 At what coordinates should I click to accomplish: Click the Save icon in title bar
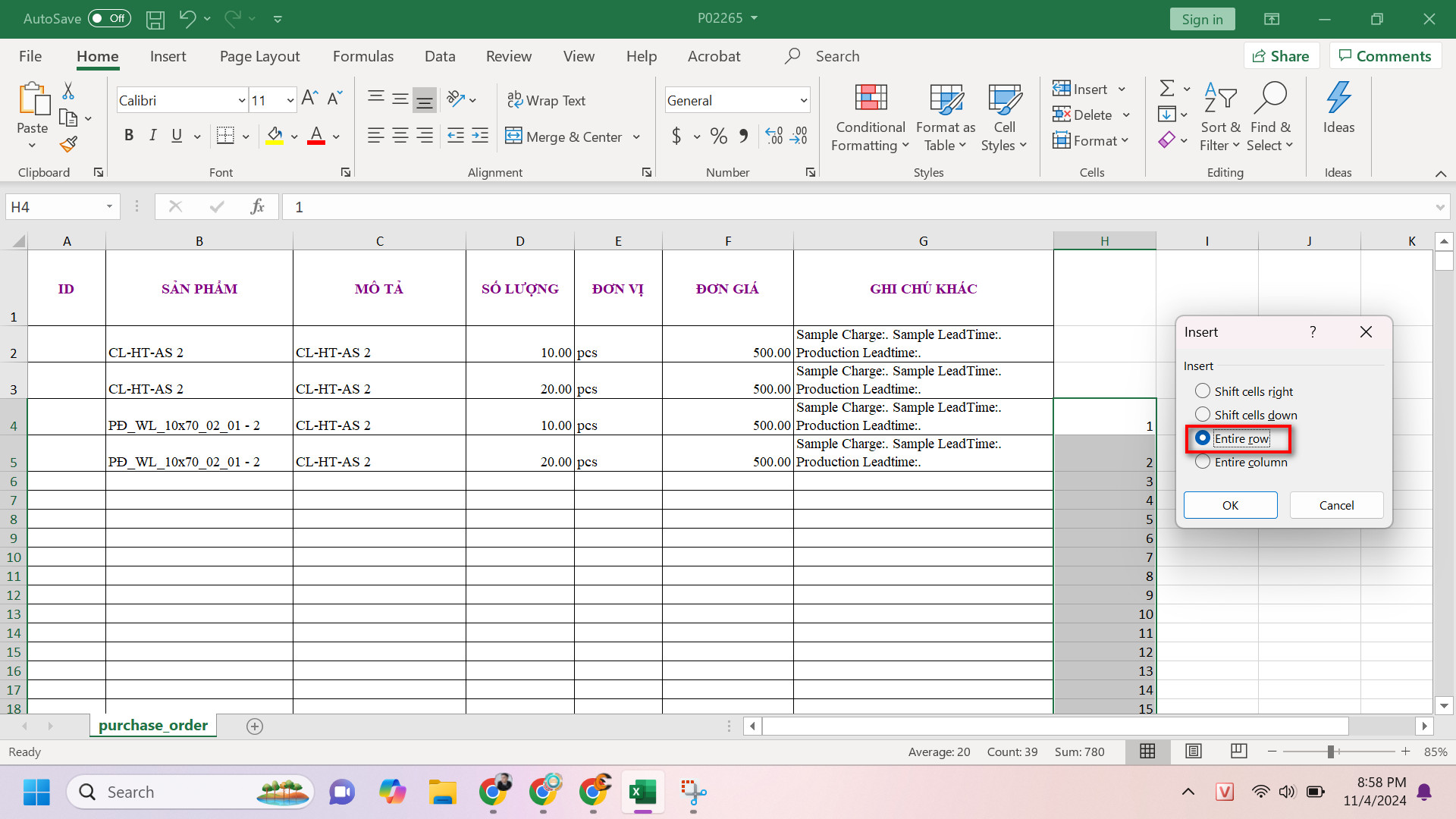click(155, 19)
